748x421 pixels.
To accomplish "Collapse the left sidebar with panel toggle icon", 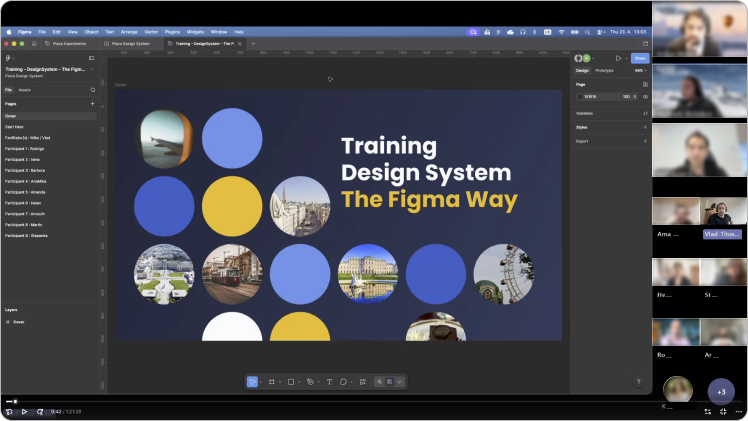I will point(92,58).
